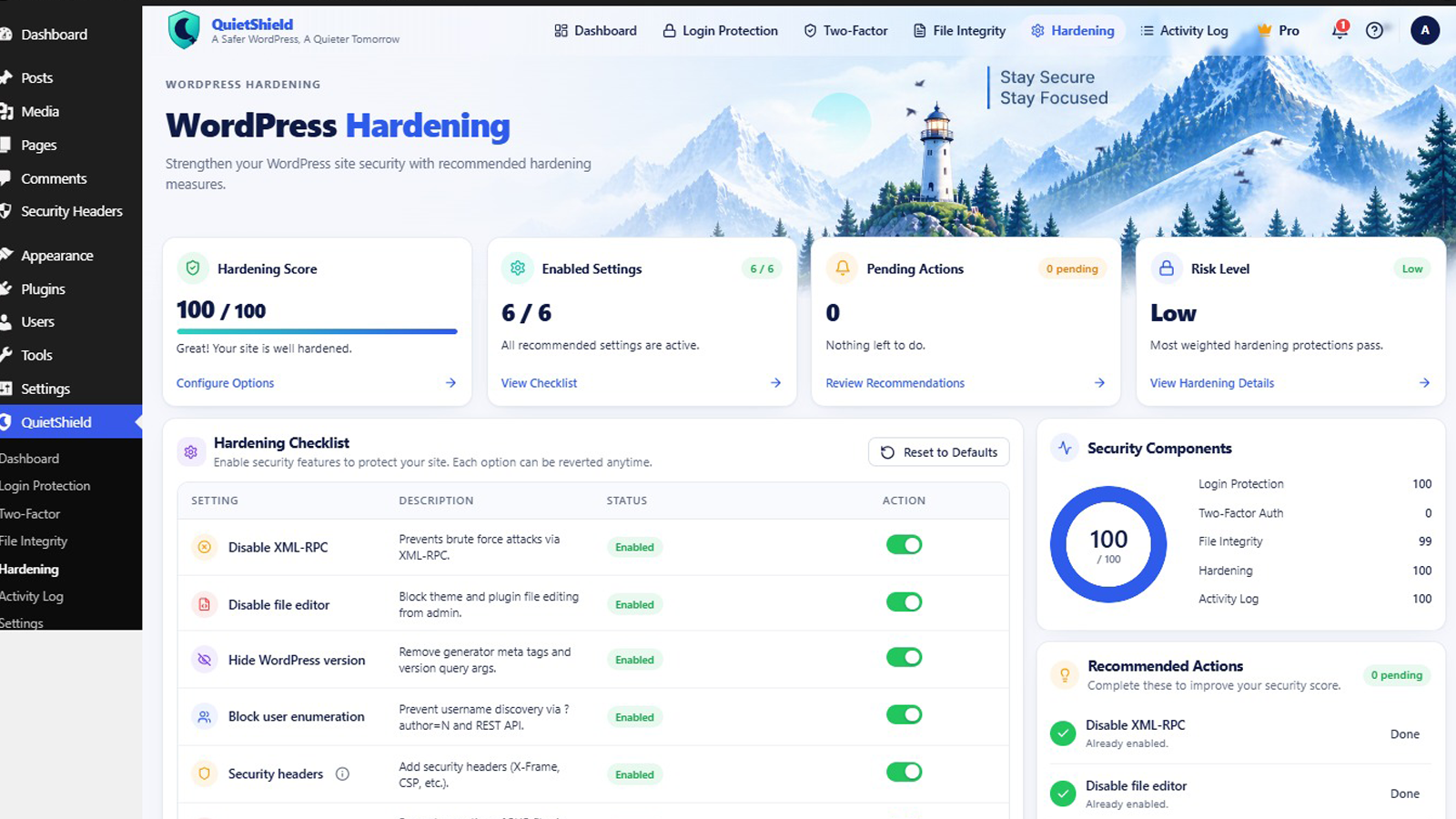Follow the View Hardening Details link
This screenshot has height=819, width=1456.
[1211, 383]
